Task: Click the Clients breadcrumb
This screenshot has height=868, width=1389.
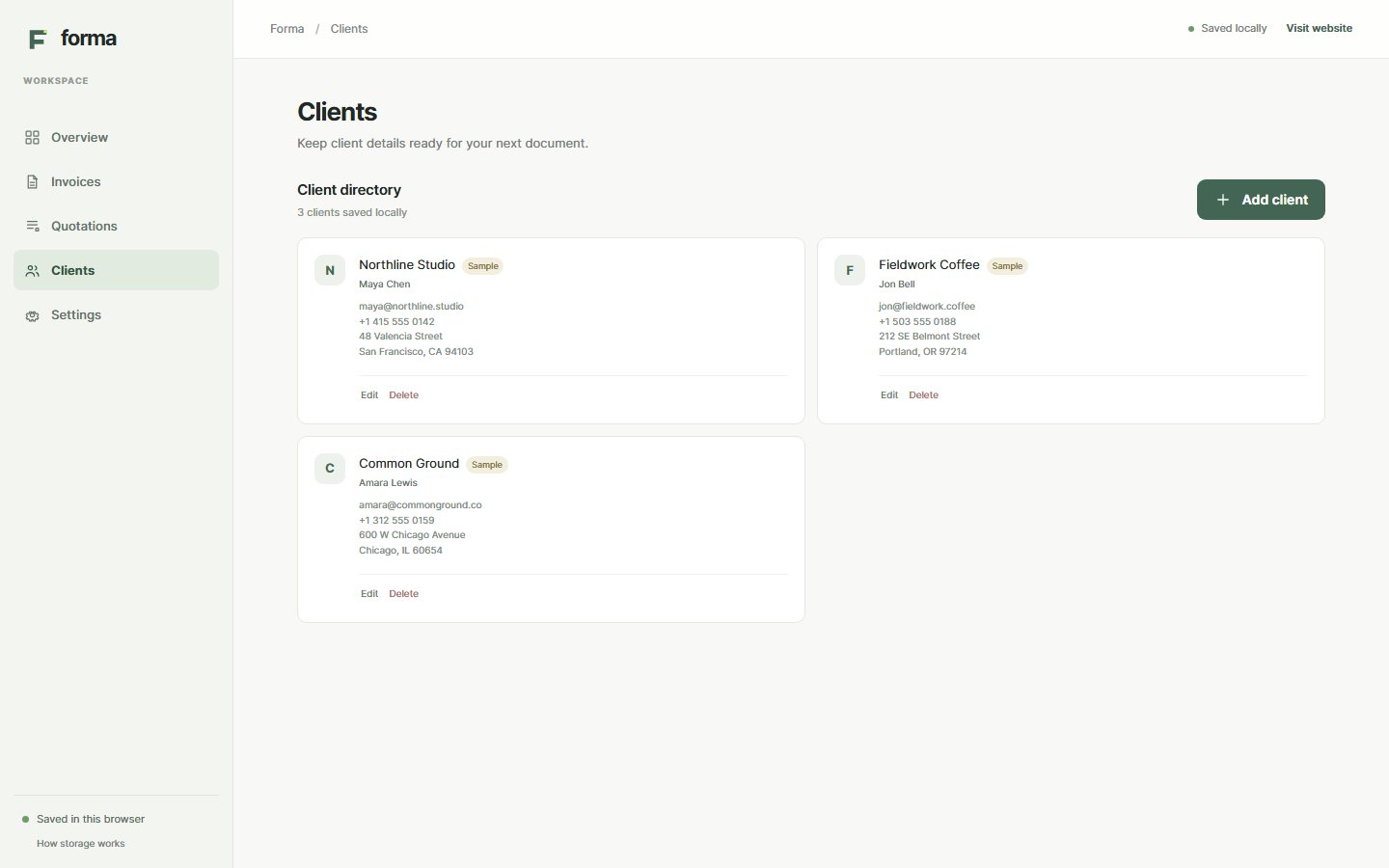Action: pyautogui.click(x=349, y=29)
